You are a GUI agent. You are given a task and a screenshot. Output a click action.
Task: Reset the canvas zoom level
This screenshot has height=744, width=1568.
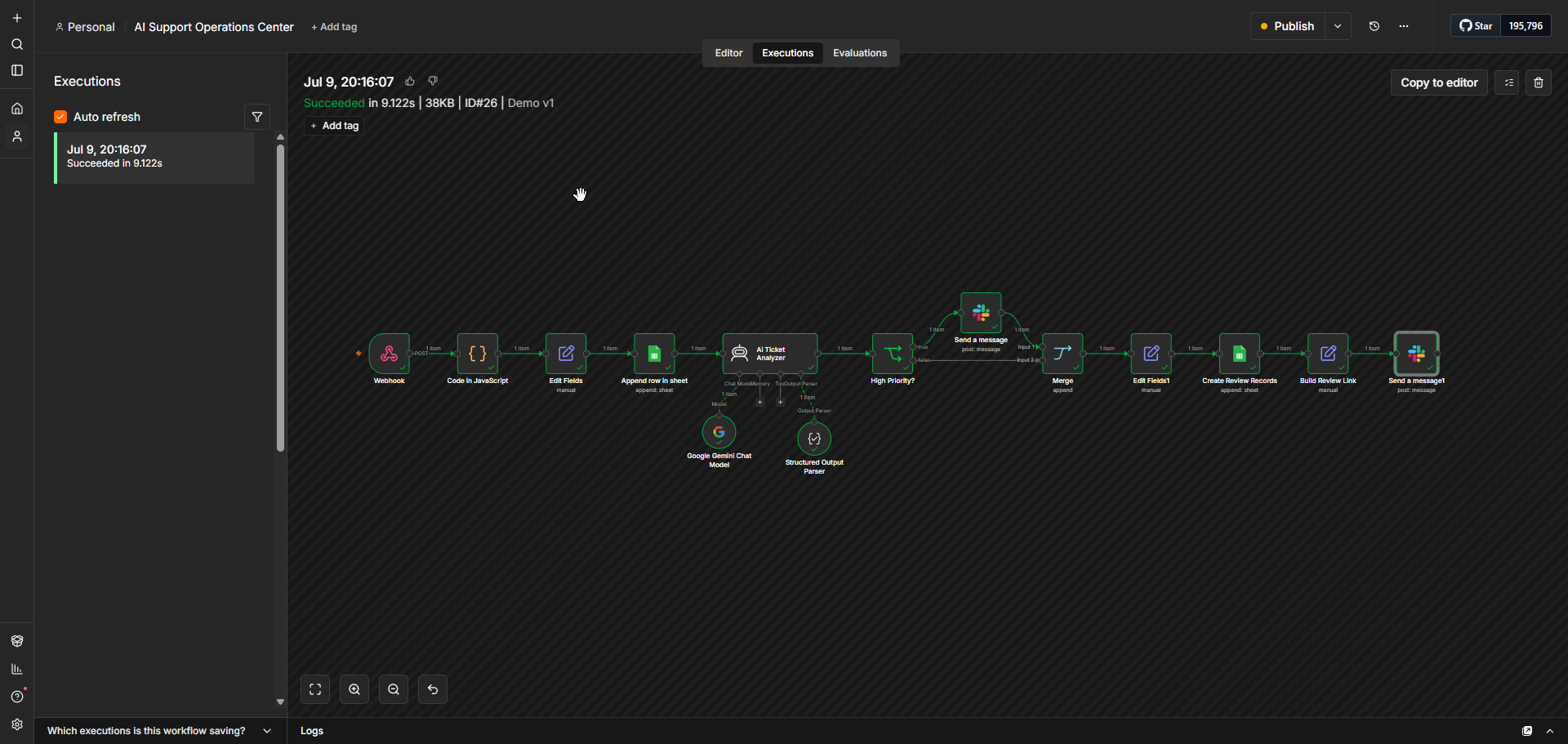(x=433, y=689)
